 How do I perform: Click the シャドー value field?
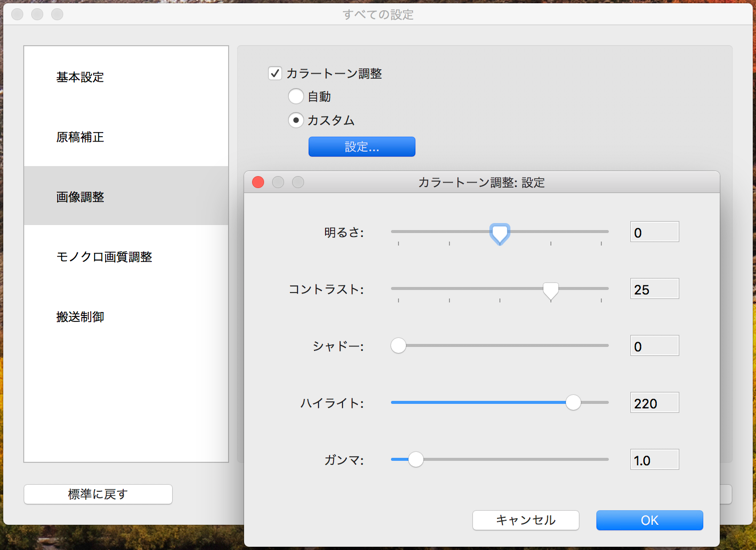coord(654,346)
